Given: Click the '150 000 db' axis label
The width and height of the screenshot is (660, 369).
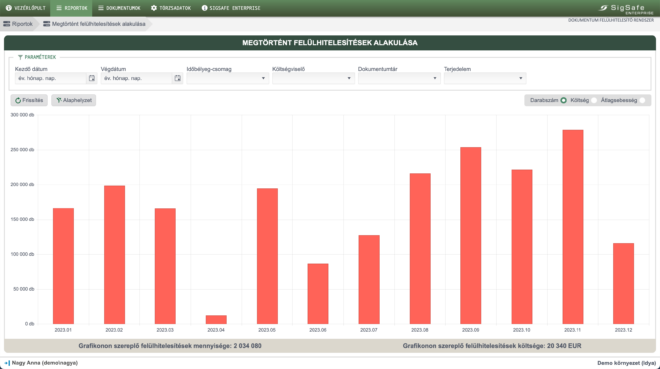Looking at the screenshot, I should [22, 220].
